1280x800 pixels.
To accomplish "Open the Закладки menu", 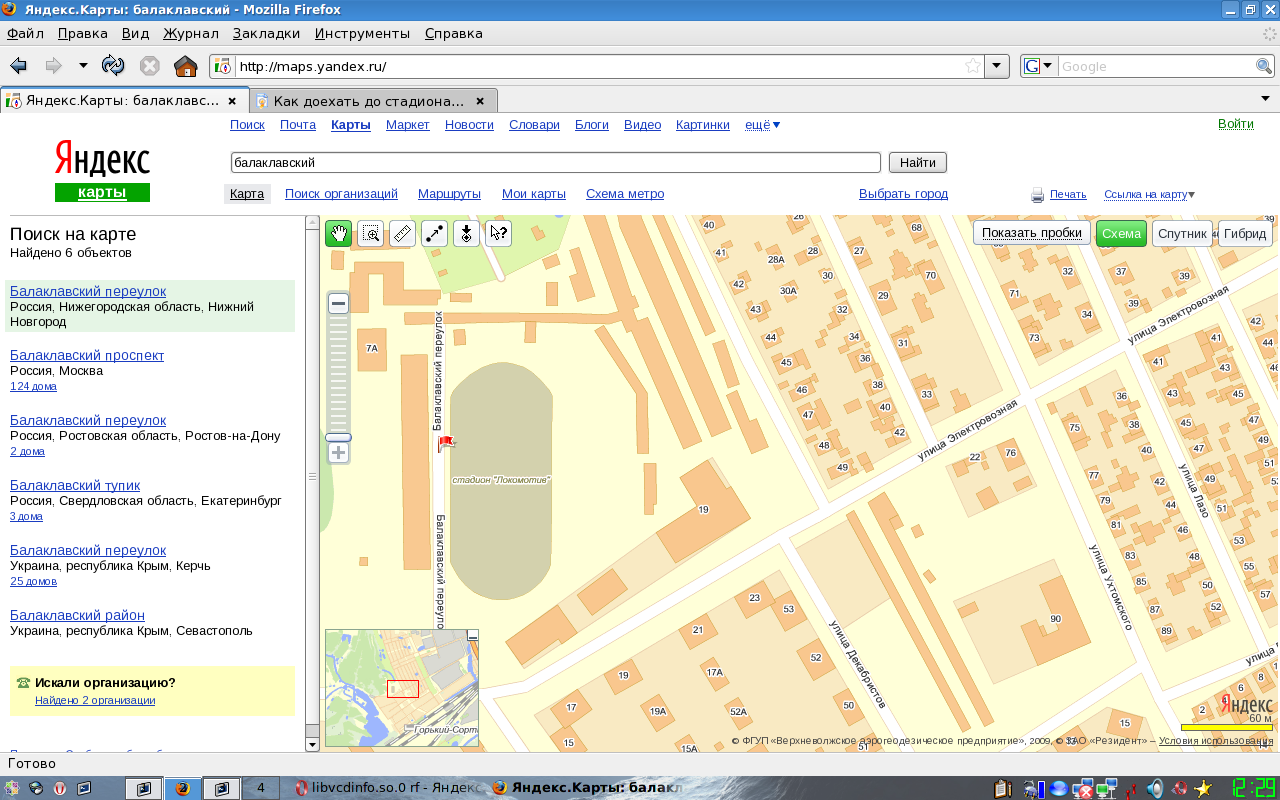I will 266,33.
